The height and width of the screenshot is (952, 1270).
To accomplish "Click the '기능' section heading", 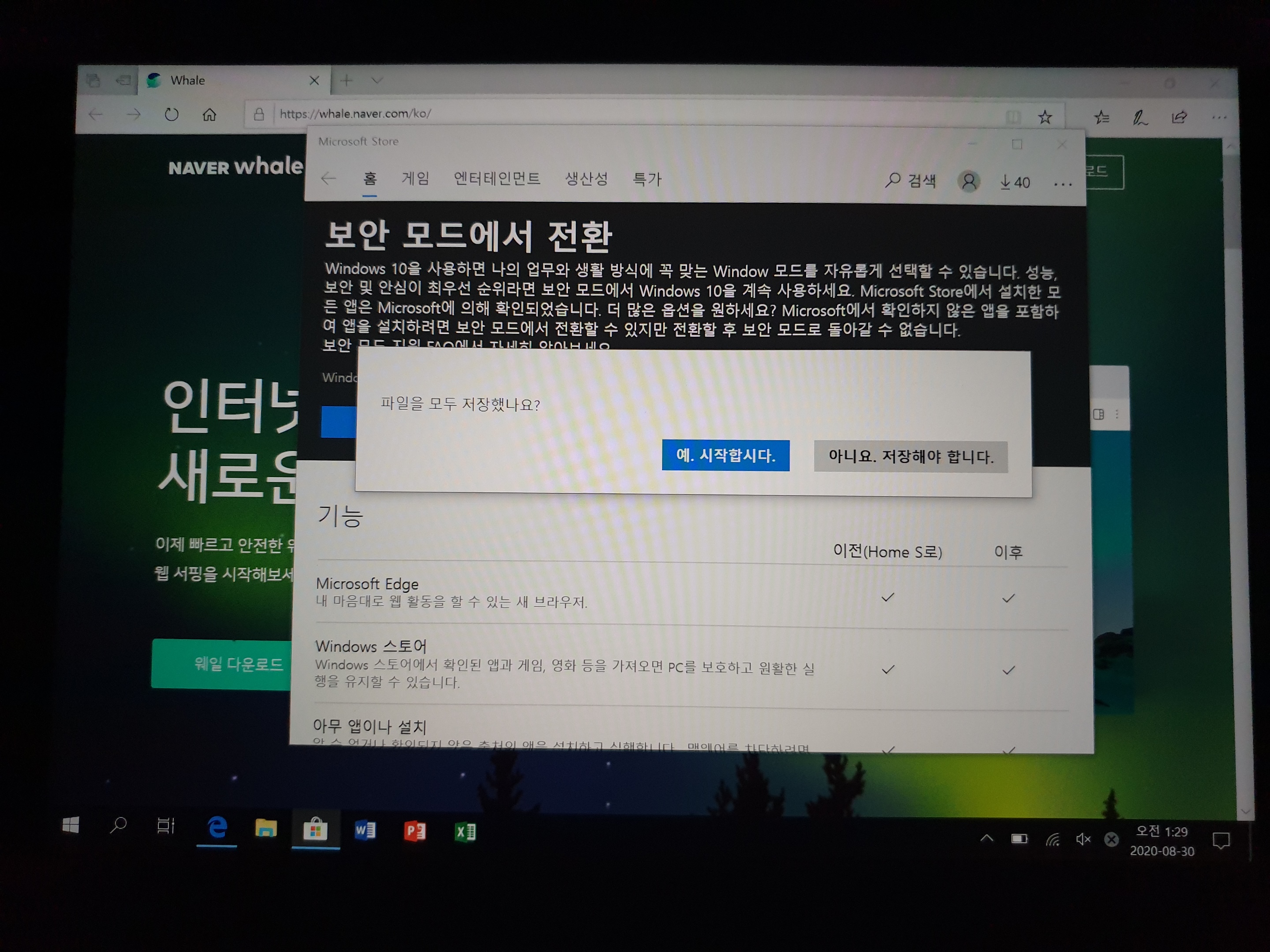I will pos(340,516).
